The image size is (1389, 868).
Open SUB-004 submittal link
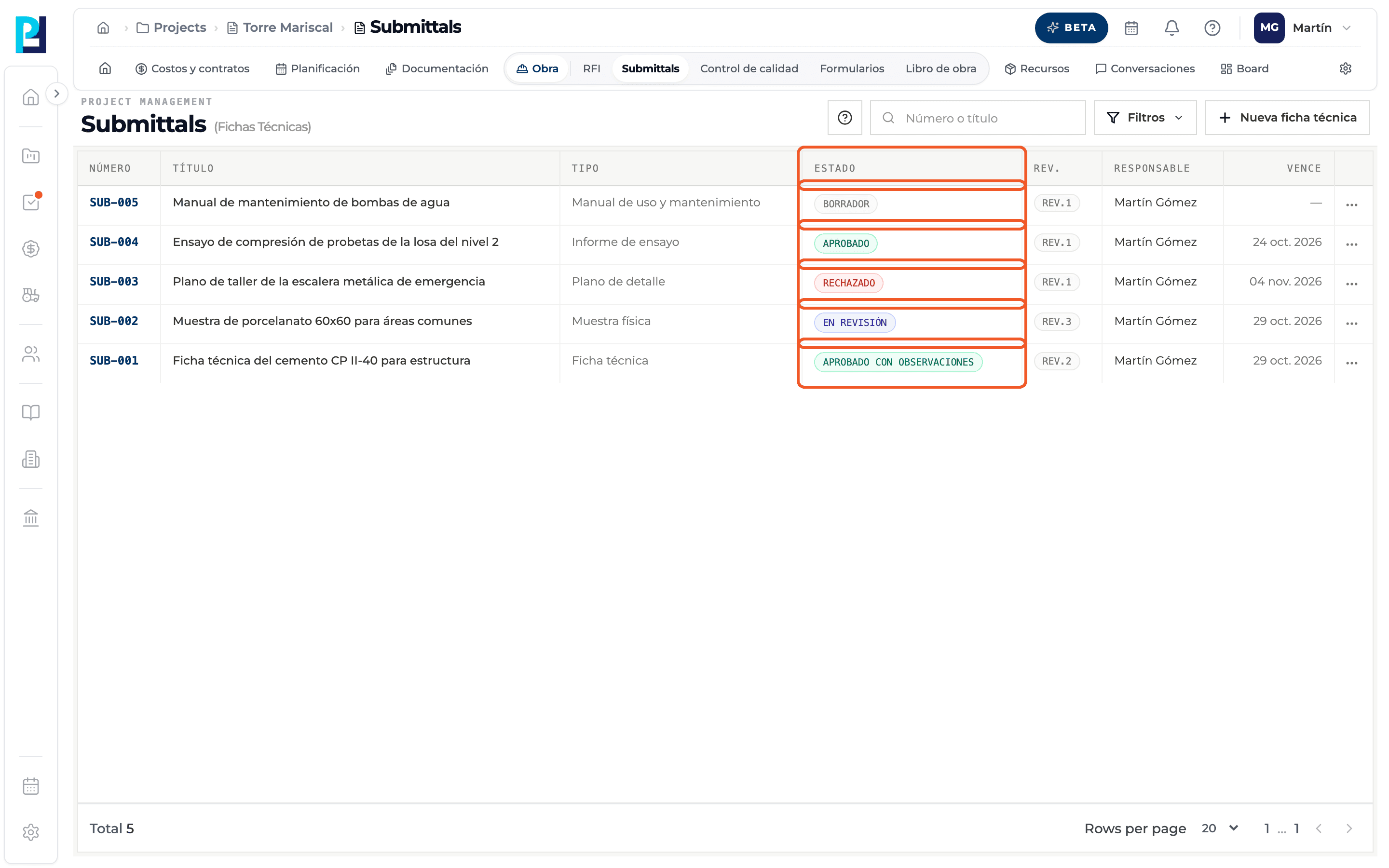tap(114, 242)
